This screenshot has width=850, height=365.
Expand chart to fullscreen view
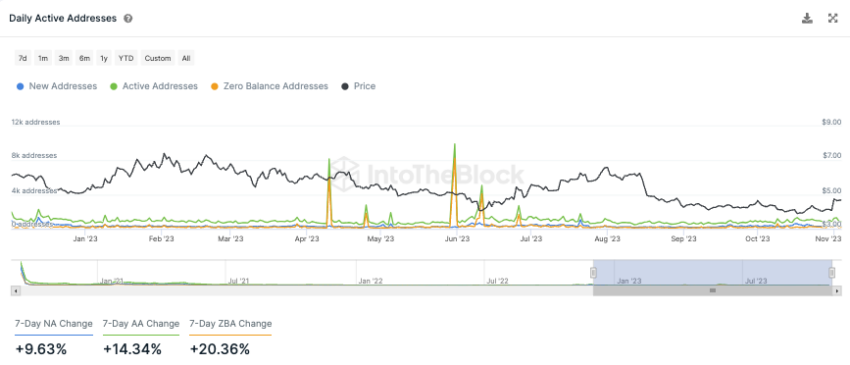point(833,18)
